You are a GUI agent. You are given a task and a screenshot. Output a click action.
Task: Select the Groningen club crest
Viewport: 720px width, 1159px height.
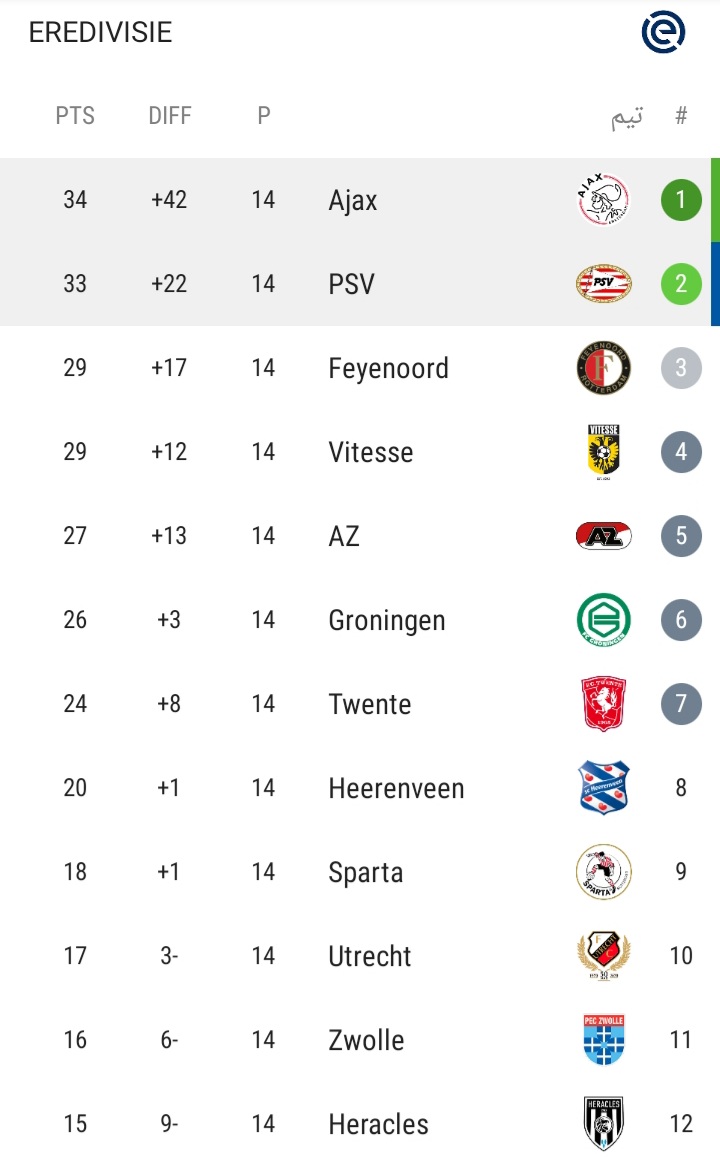(x=603, y=619)
